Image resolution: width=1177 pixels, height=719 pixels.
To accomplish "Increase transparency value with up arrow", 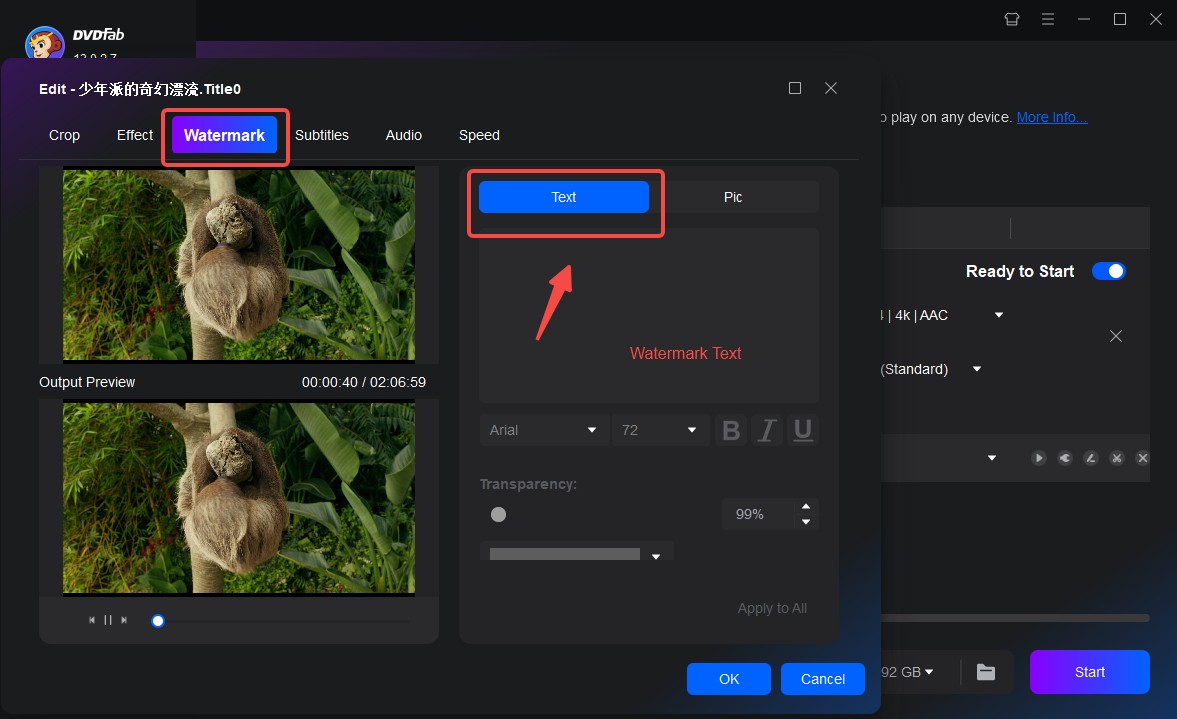I will 805,507.
